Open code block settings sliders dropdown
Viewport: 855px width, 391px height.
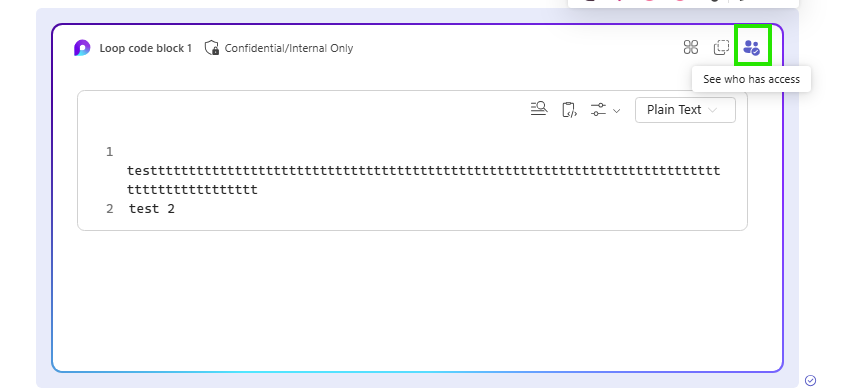pos(605,110)
